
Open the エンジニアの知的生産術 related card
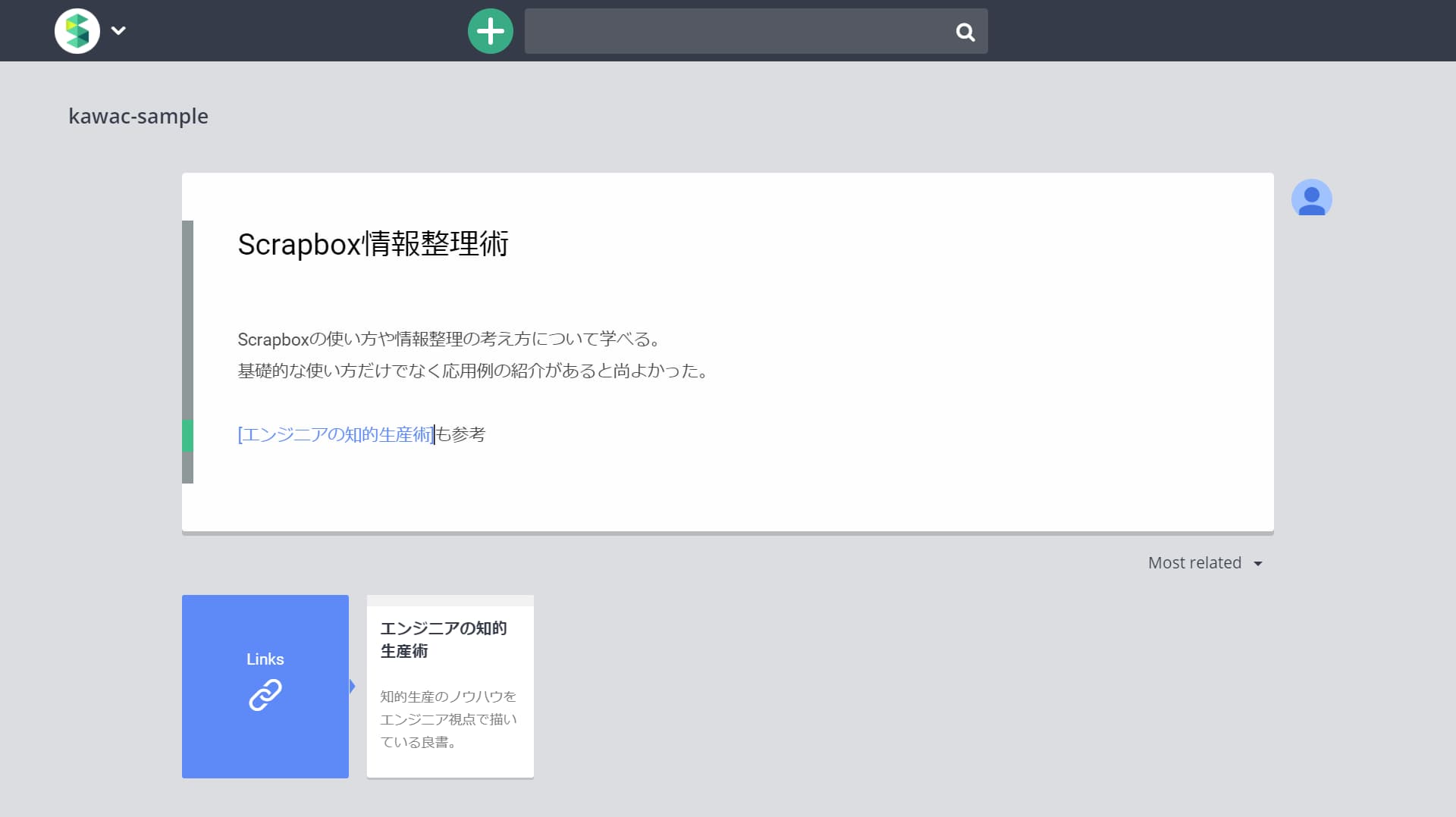(450, 686)
